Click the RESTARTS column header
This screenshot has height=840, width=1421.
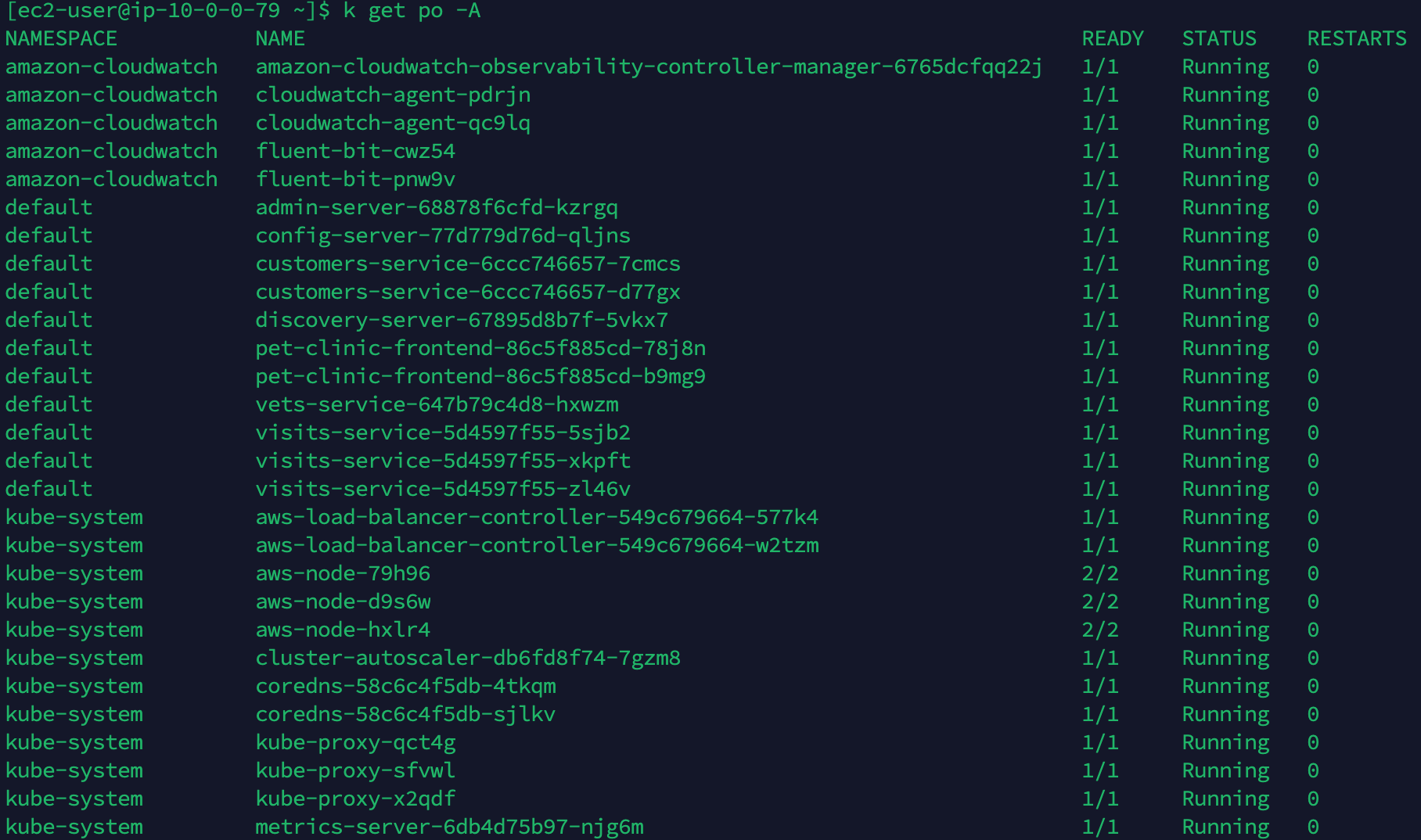[1357, 38]
